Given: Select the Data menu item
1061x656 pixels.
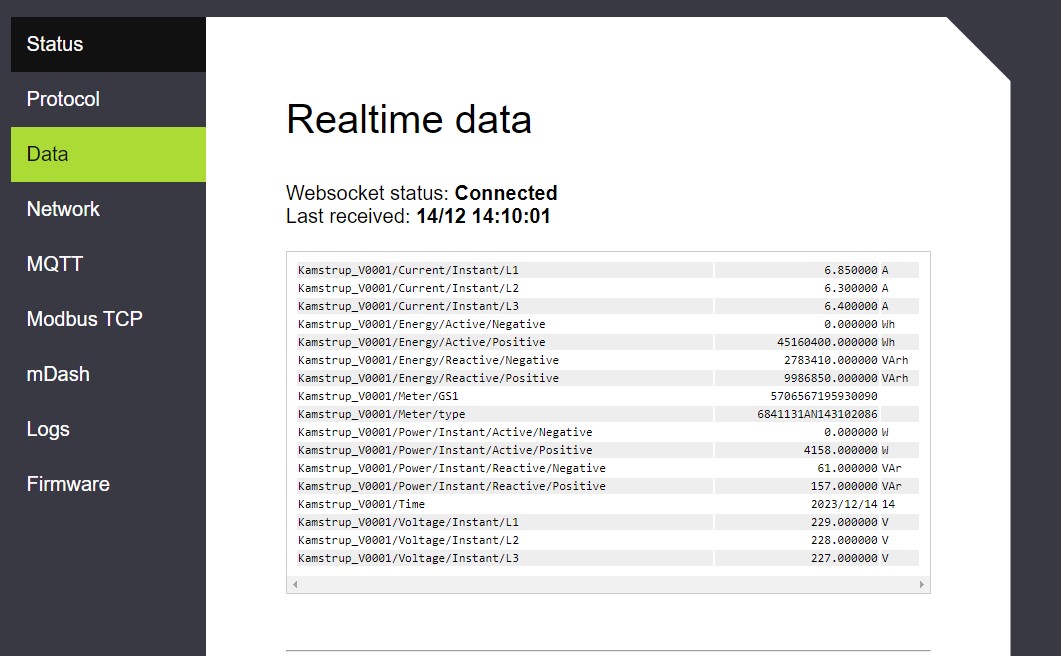Looking at the screenshot, I should point(108,154).
